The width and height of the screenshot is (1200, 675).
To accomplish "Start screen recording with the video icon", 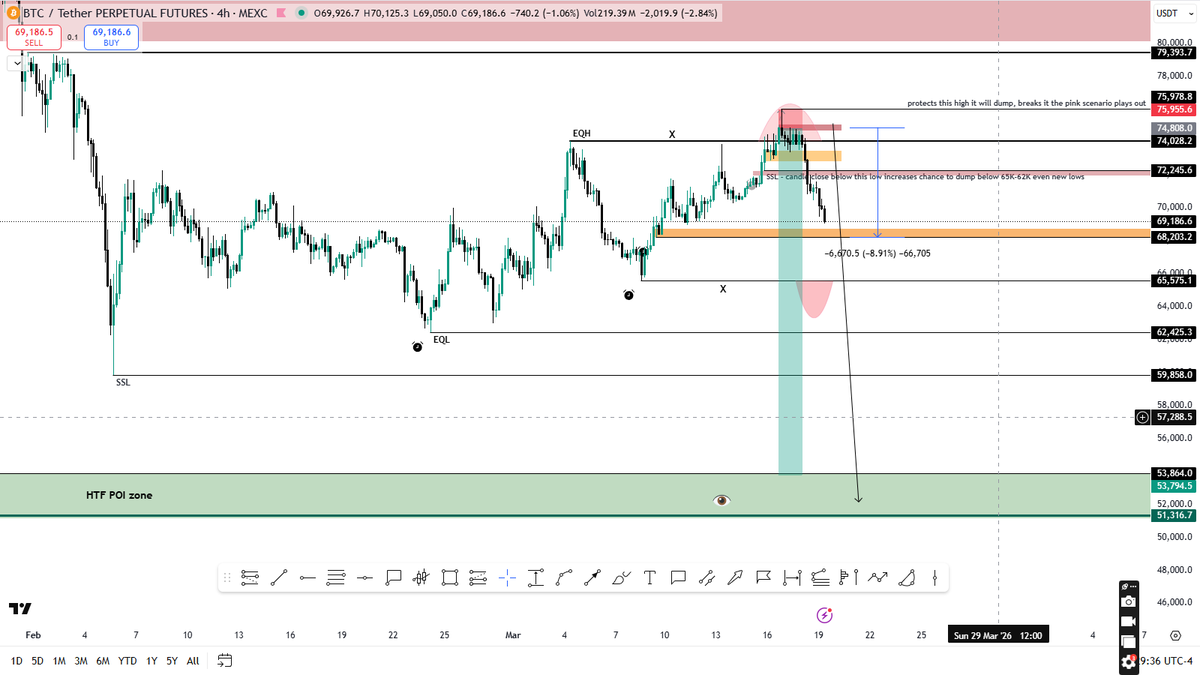I will [x=1128, y=621].
